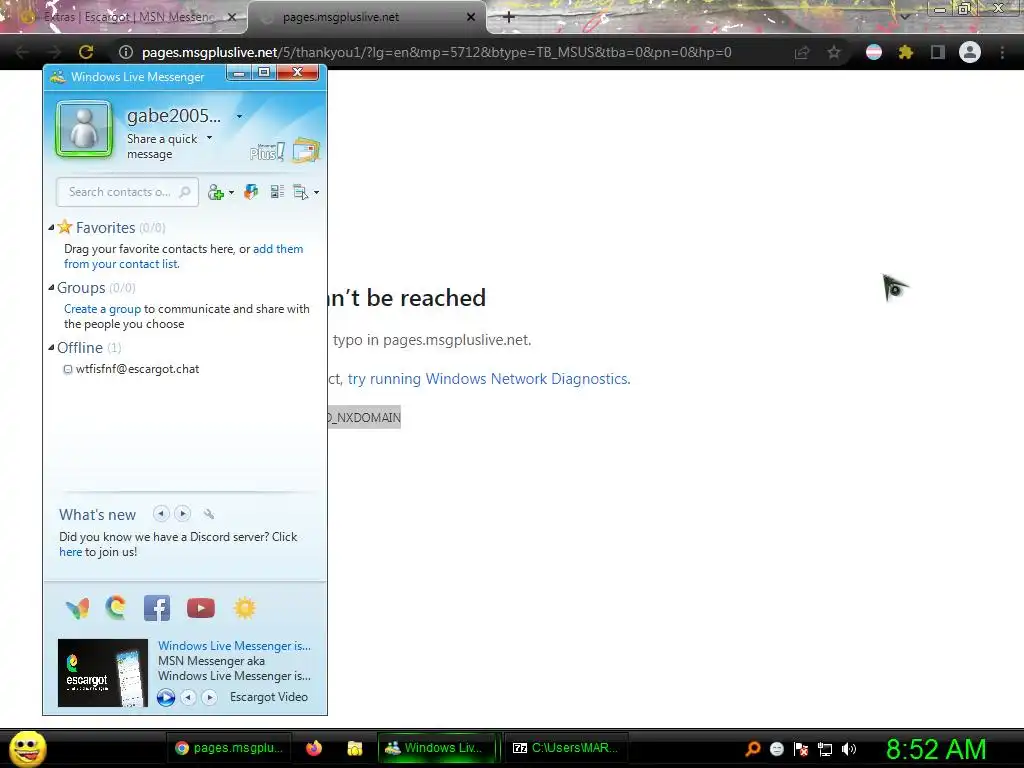The width and height of the screenshot is (1024, 768).
Task: Click the search magnifier in contacts box
Action: pos(185,192)
